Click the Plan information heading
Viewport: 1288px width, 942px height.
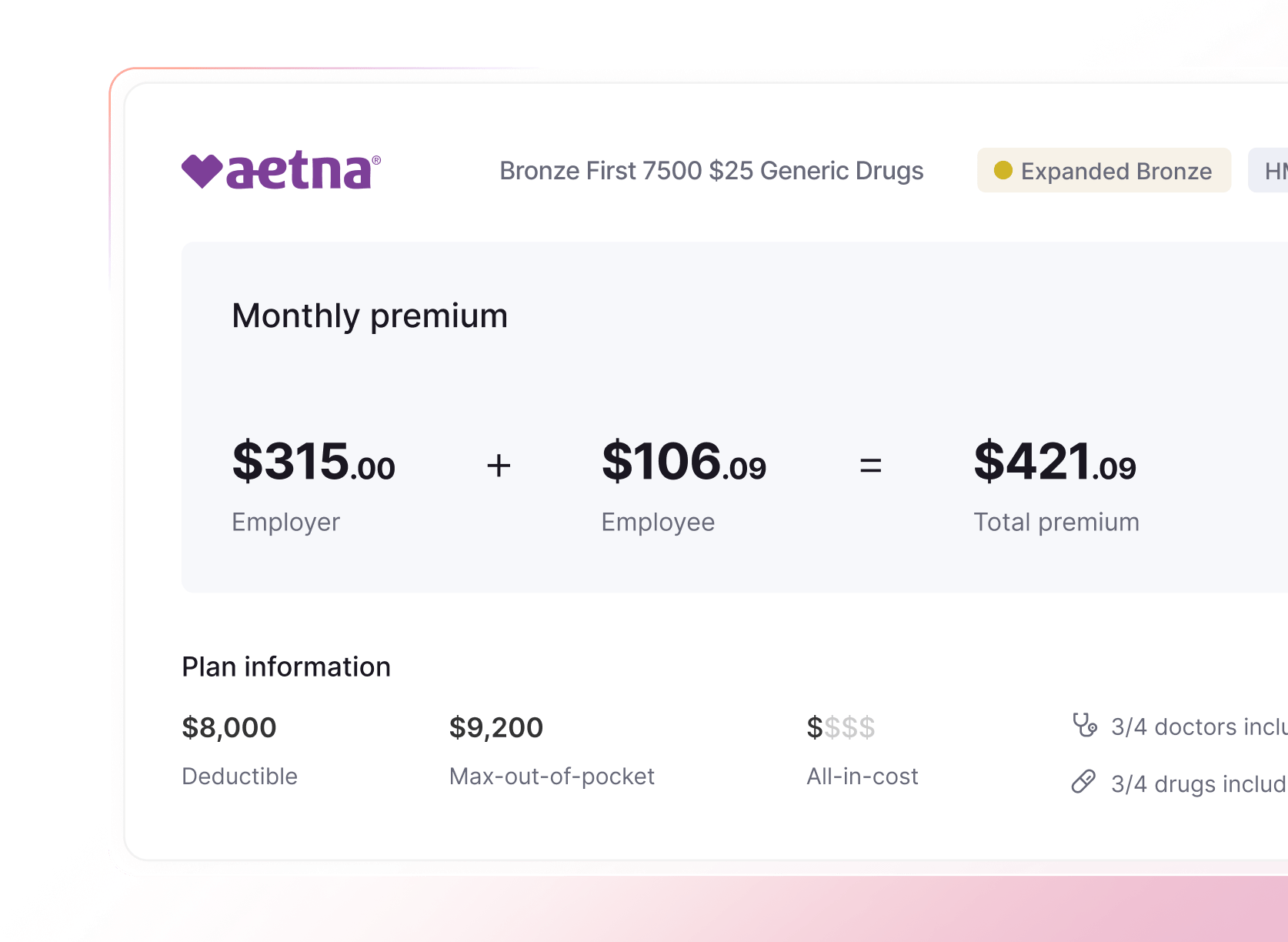coord(285,666)
